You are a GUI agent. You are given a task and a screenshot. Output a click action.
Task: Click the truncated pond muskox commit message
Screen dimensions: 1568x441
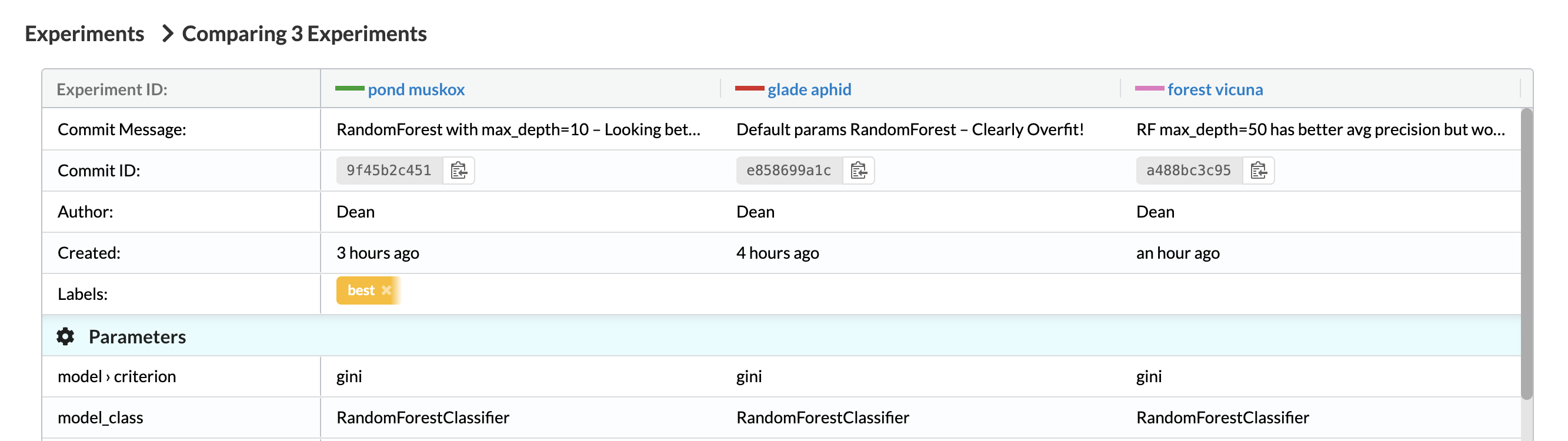click(x=518, y=129)
